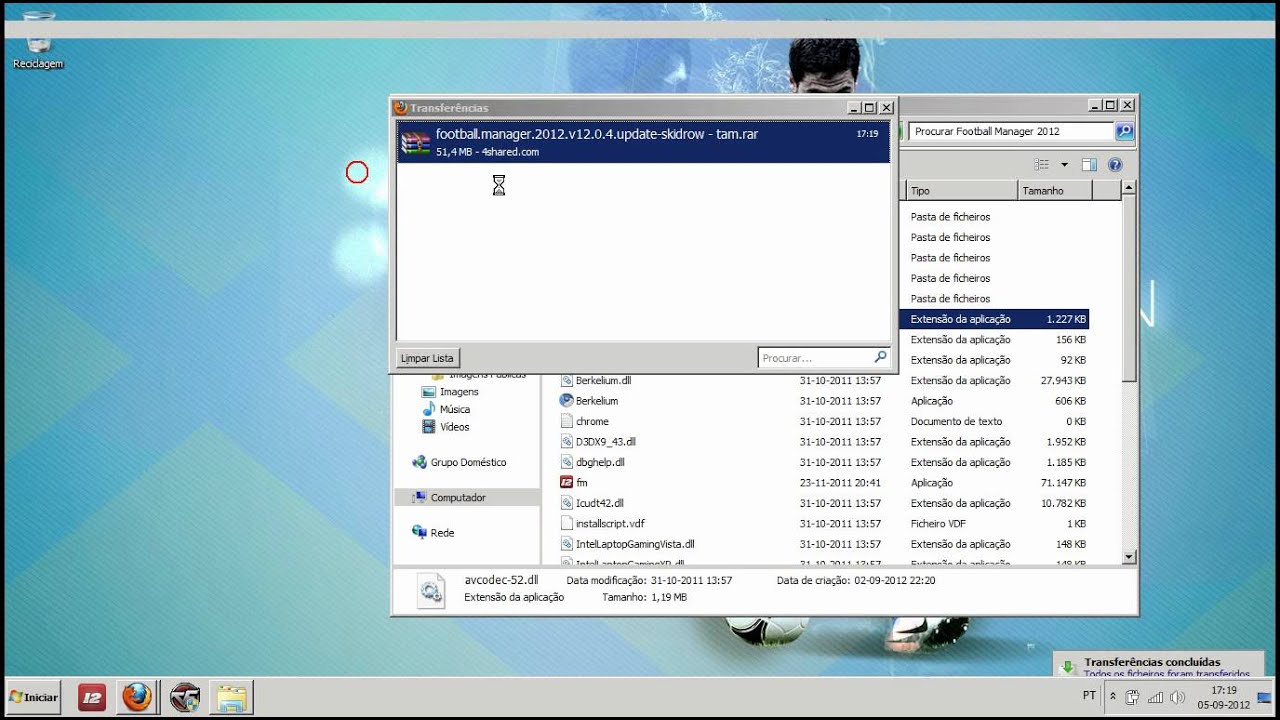
Task: Select the Imagens library in navigation pane
Action: tap(450, 392)
